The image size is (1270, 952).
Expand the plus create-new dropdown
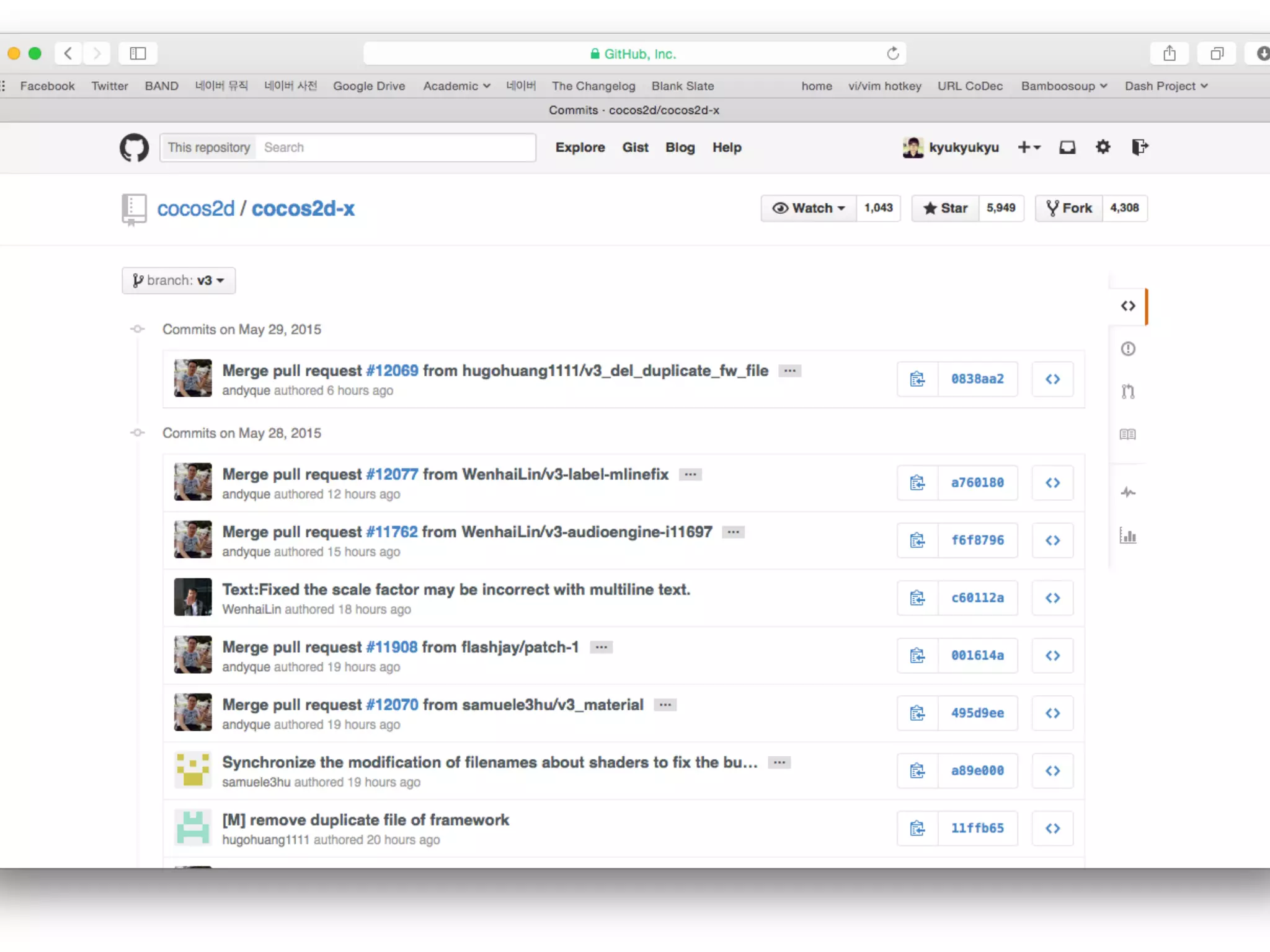click(x=1029, y=148)
